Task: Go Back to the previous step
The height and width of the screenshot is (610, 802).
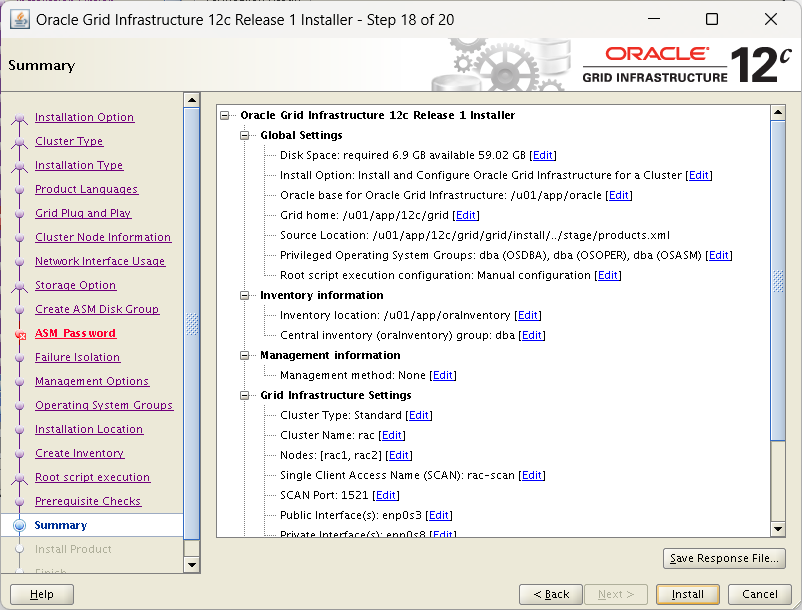Action: click(x=551, y=594)
